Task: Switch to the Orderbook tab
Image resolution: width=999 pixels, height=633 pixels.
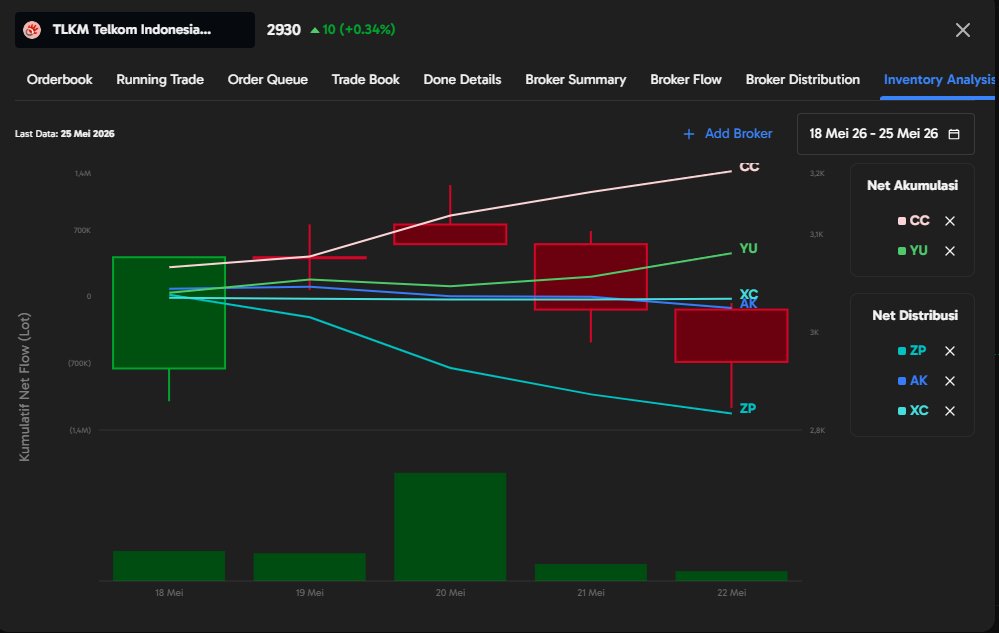Action: [59, 80]
